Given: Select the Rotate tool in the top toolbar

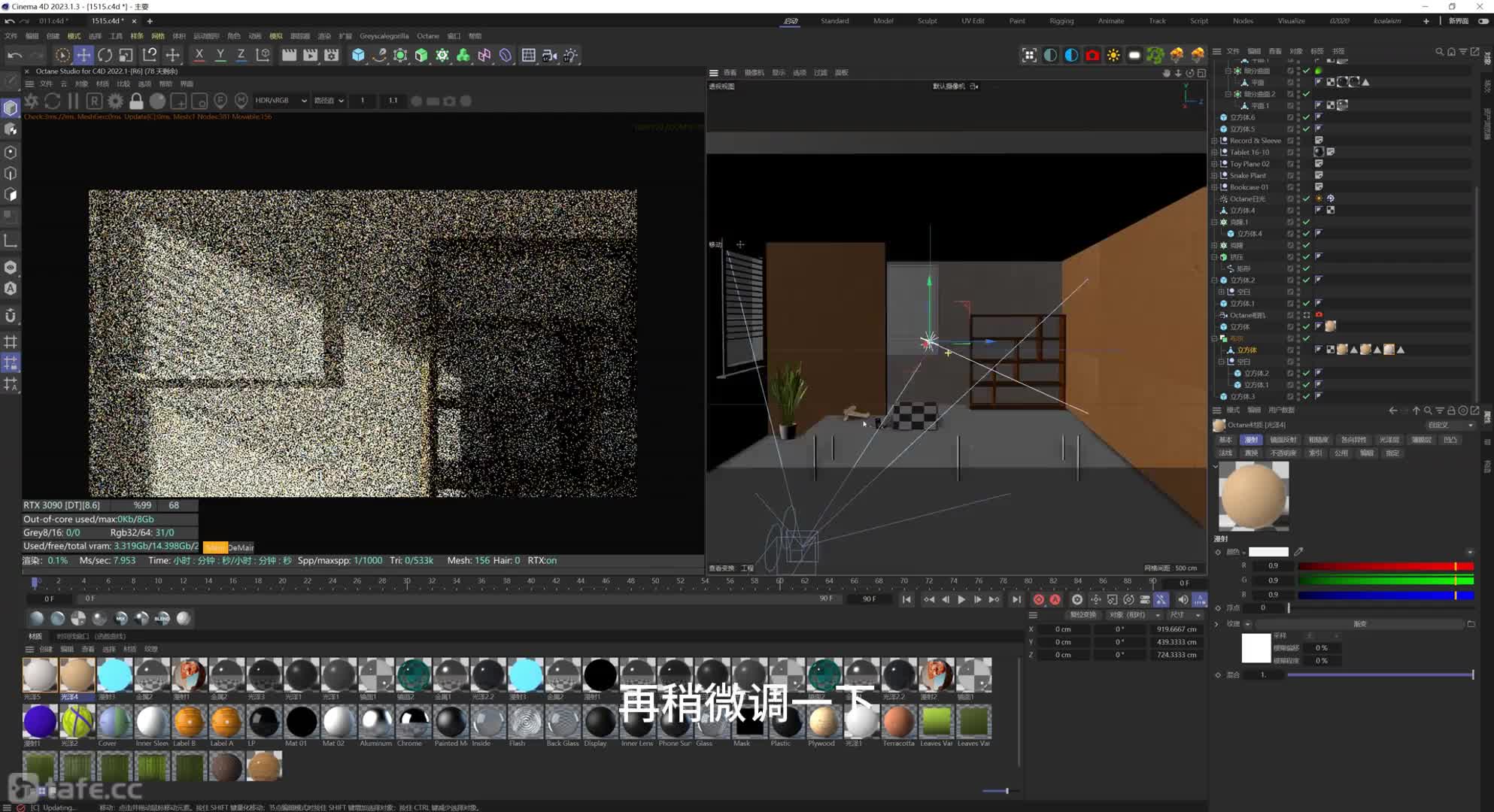Looking at the screenshot, I should (x=105, y=55).
